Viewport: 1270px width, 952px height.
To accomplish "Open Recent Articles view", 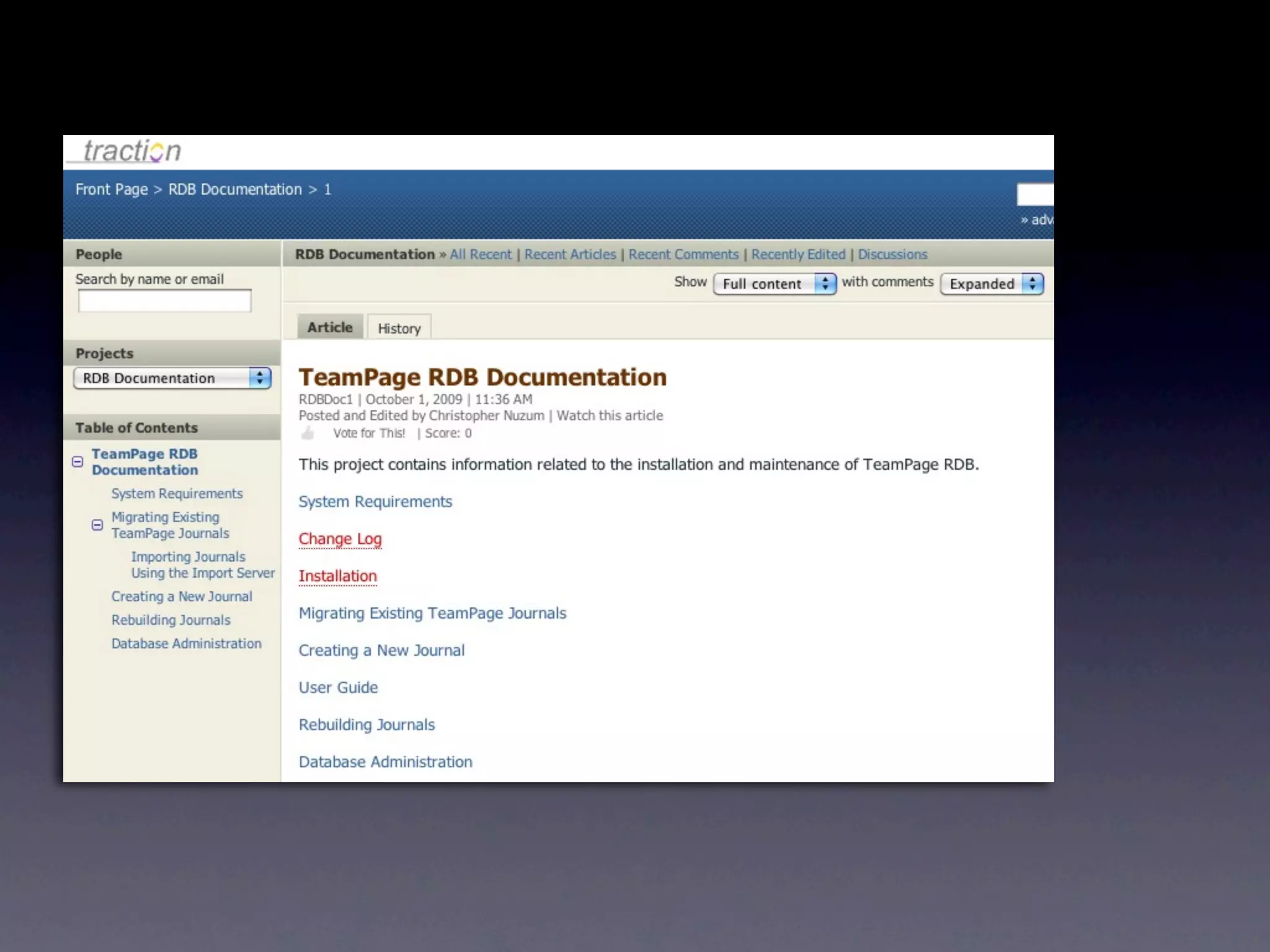I will coord(570,255).
